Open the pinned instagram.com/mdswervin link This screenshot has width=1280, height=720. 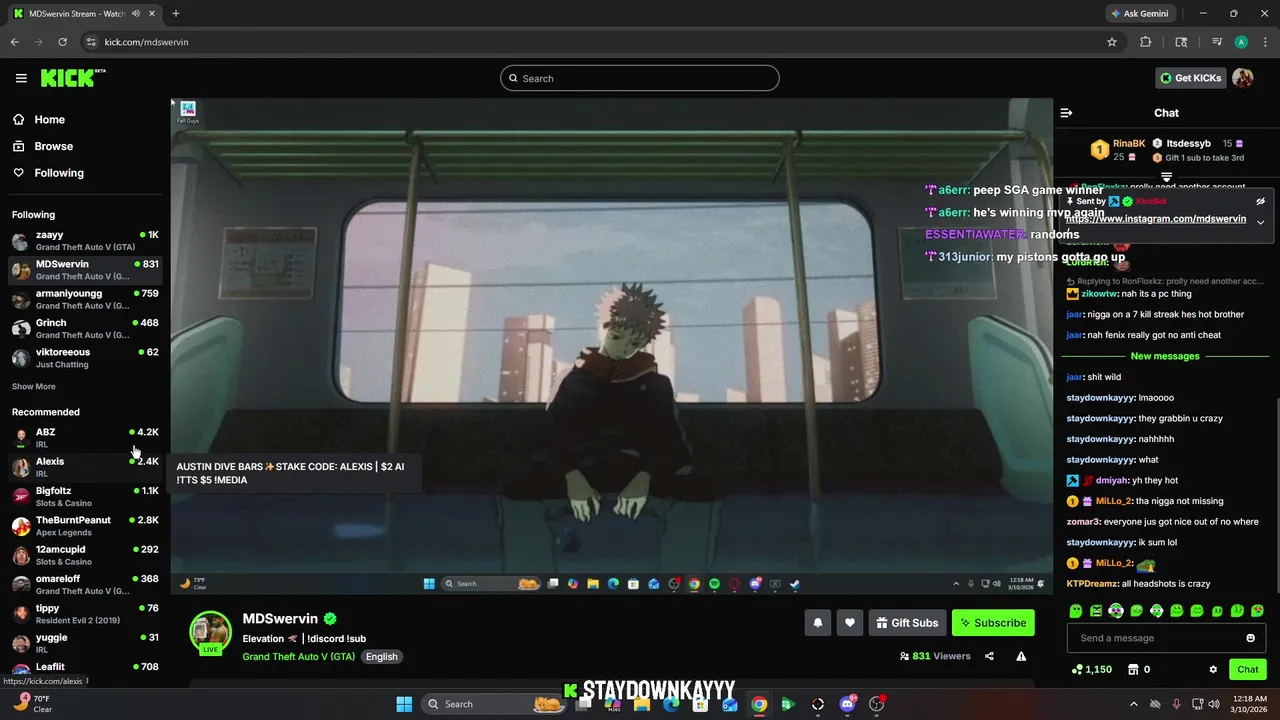coord(1156,218)
